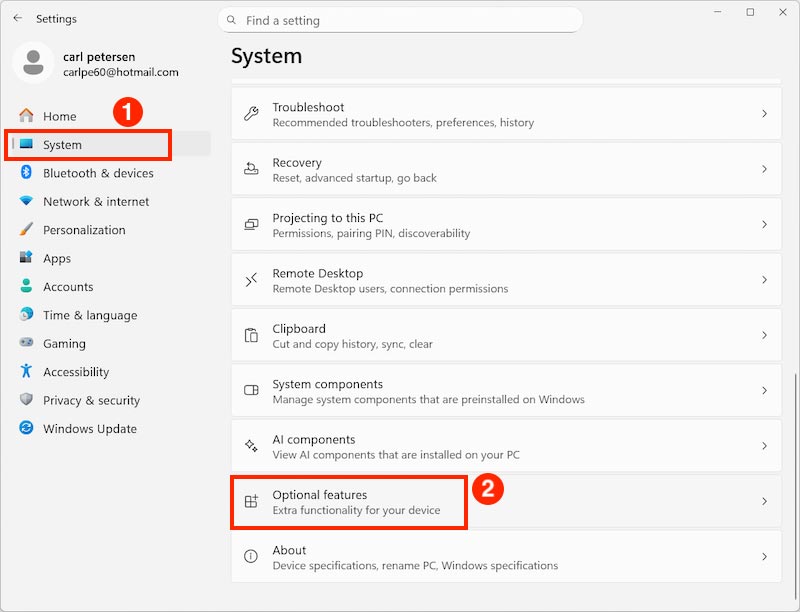800x612 pixels.
Task: Go to Time & language section
Action: point(90,315)
